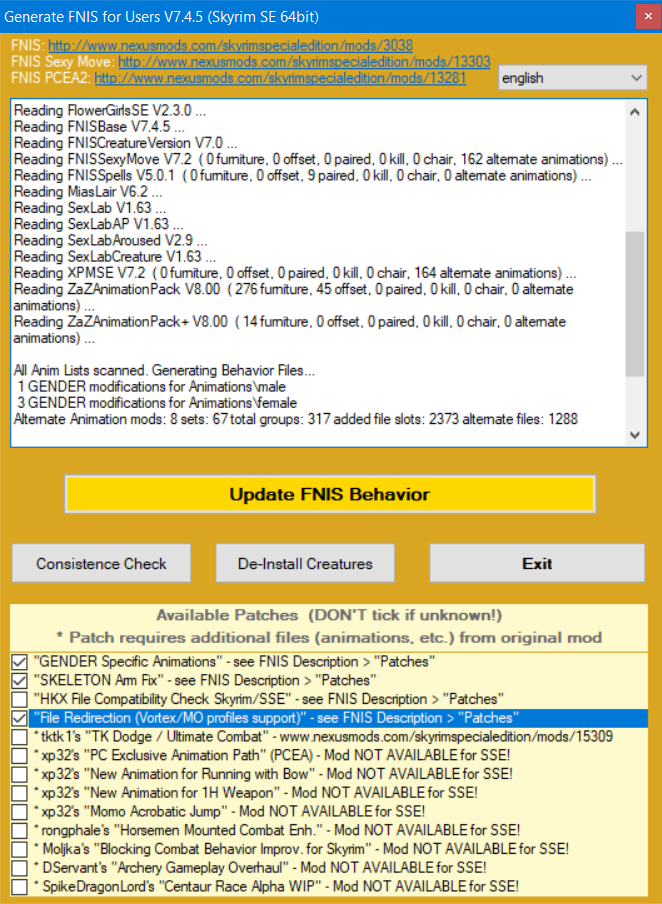Click the Exit button
The image size is (662, 904).
537,563
